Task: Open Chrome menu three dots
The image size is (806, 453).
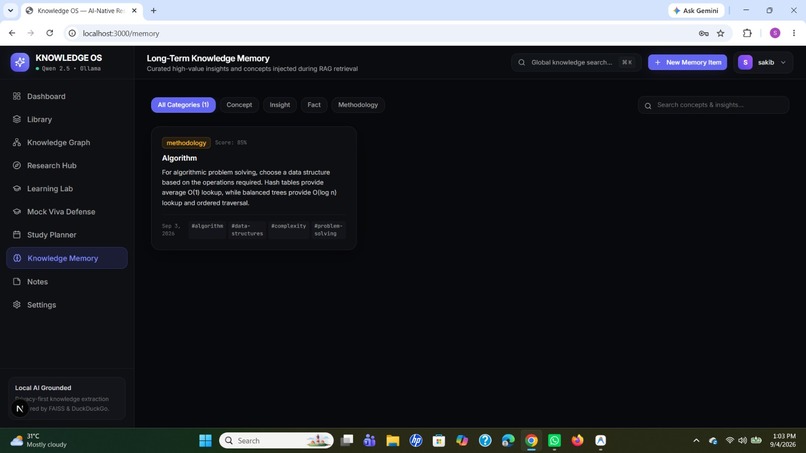Action: pos(794,33)
